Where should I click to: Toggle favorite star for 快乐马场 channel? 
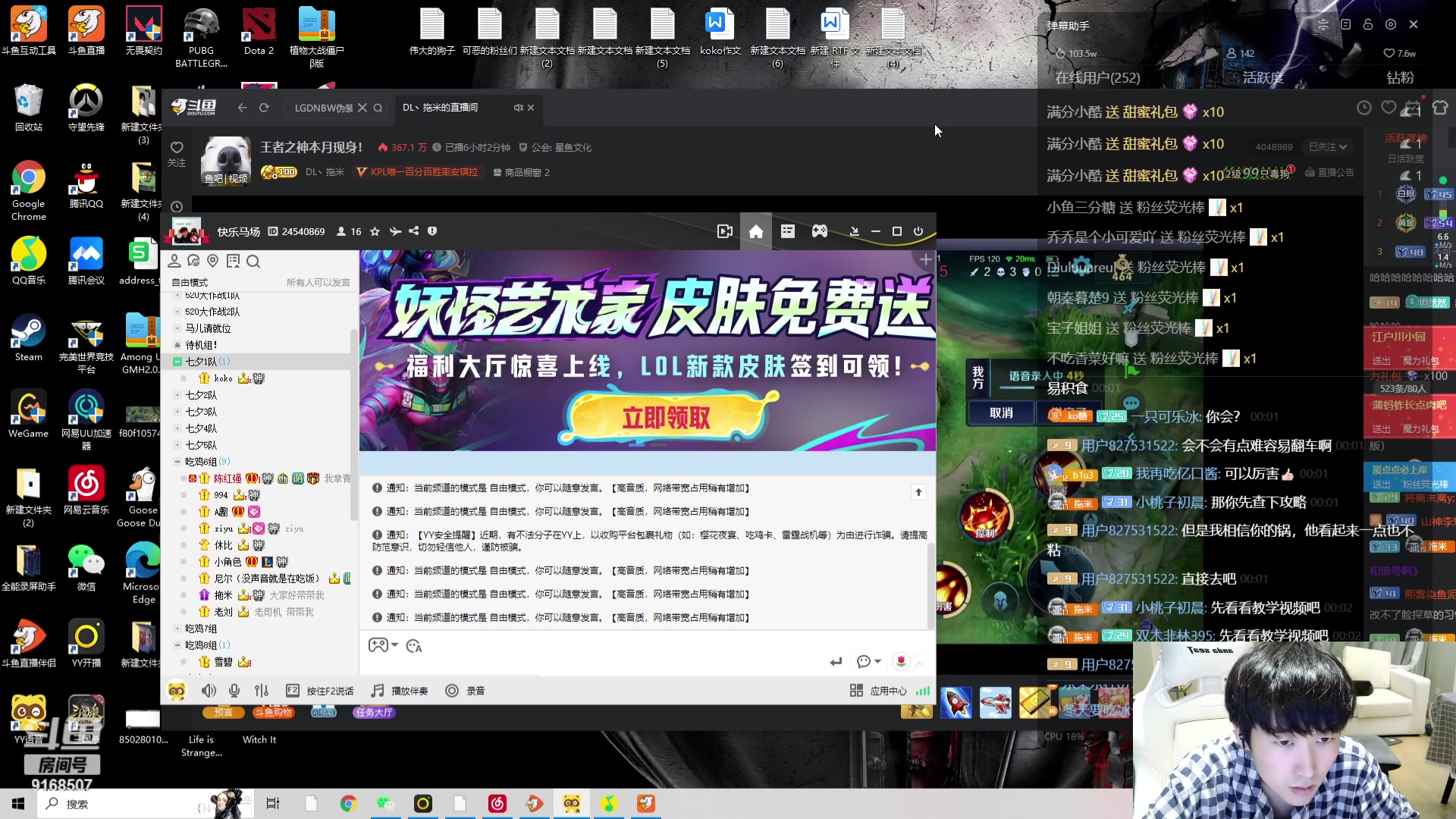(375, 231)
